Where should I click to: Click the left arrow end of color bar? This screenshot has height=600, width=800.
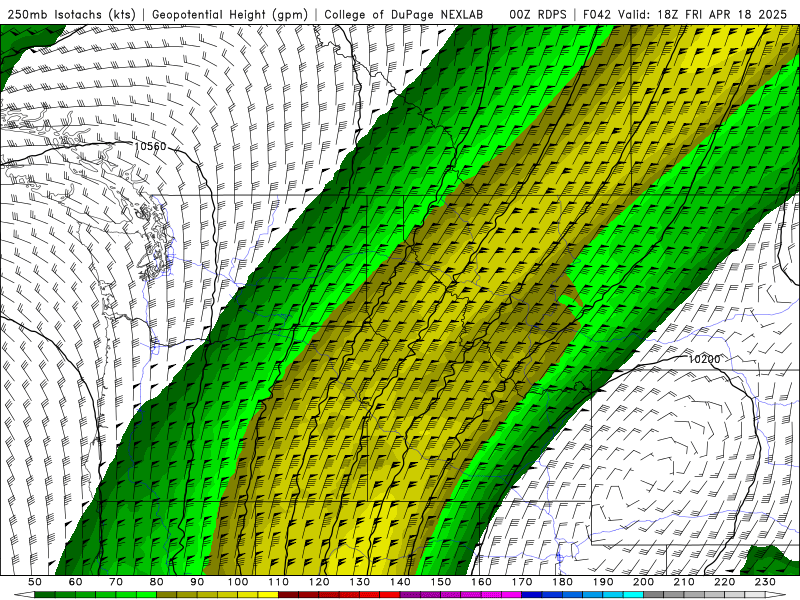pyautogui.click(x=24, y=595)
